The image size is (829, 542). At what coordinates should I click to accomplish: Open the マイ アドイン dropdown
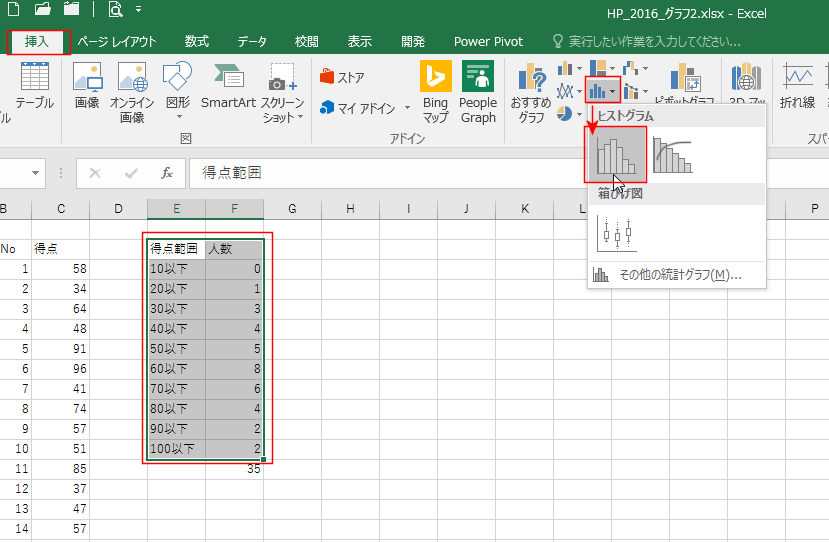pos(366,107)
